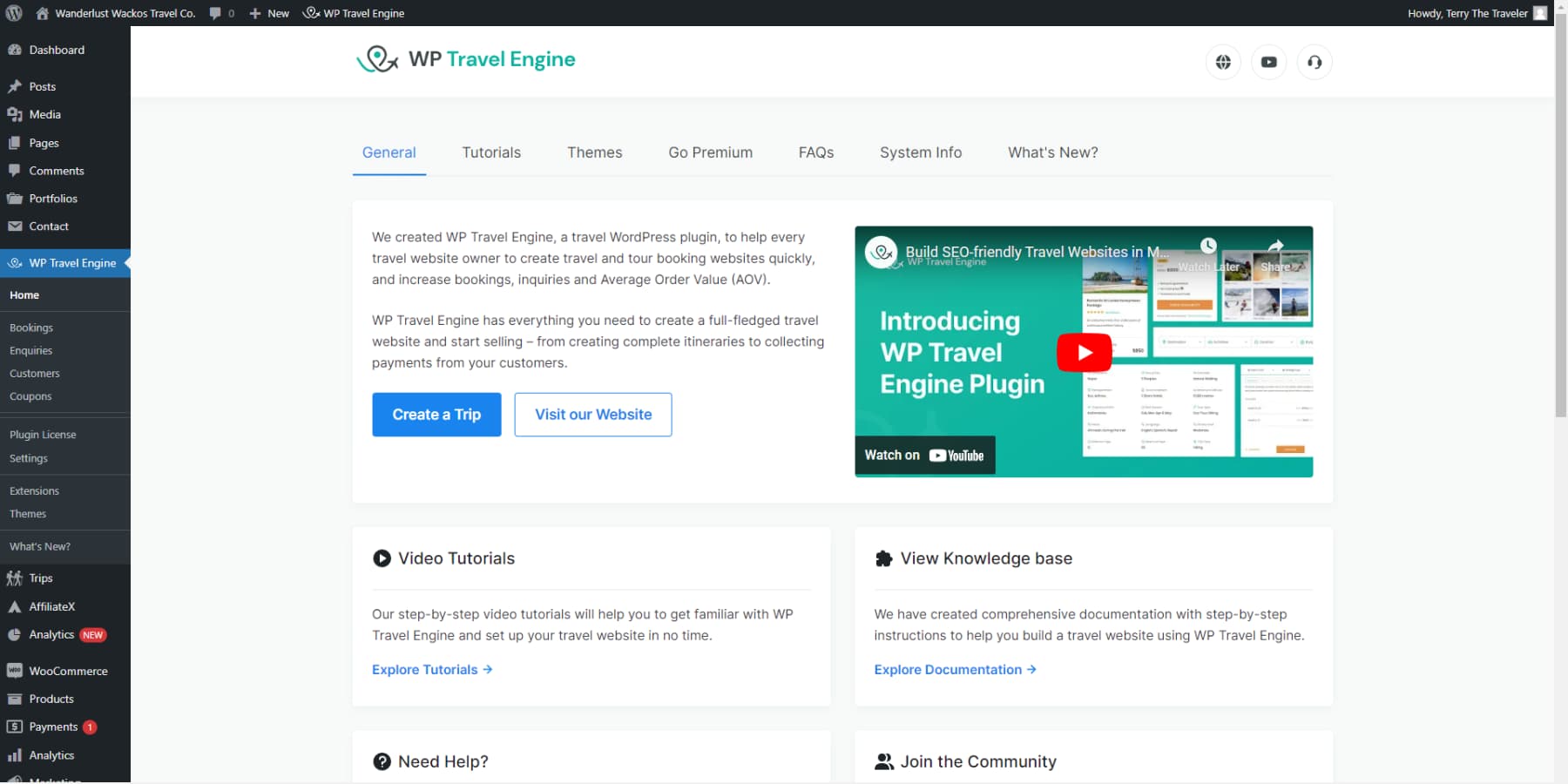
Task: Select WP Travel Engine sidebar menu
Action: pos(65,263)
